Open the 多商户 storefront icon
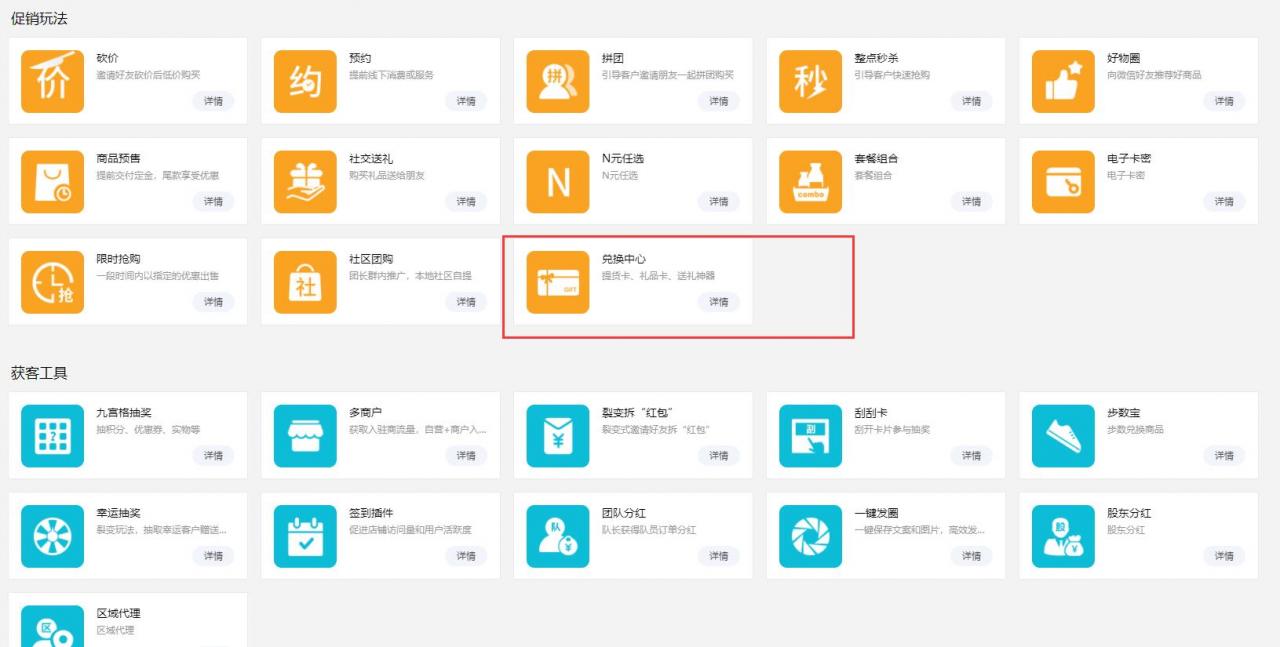Viewport: 1280px width, 647px height. [x=306, y=435]
